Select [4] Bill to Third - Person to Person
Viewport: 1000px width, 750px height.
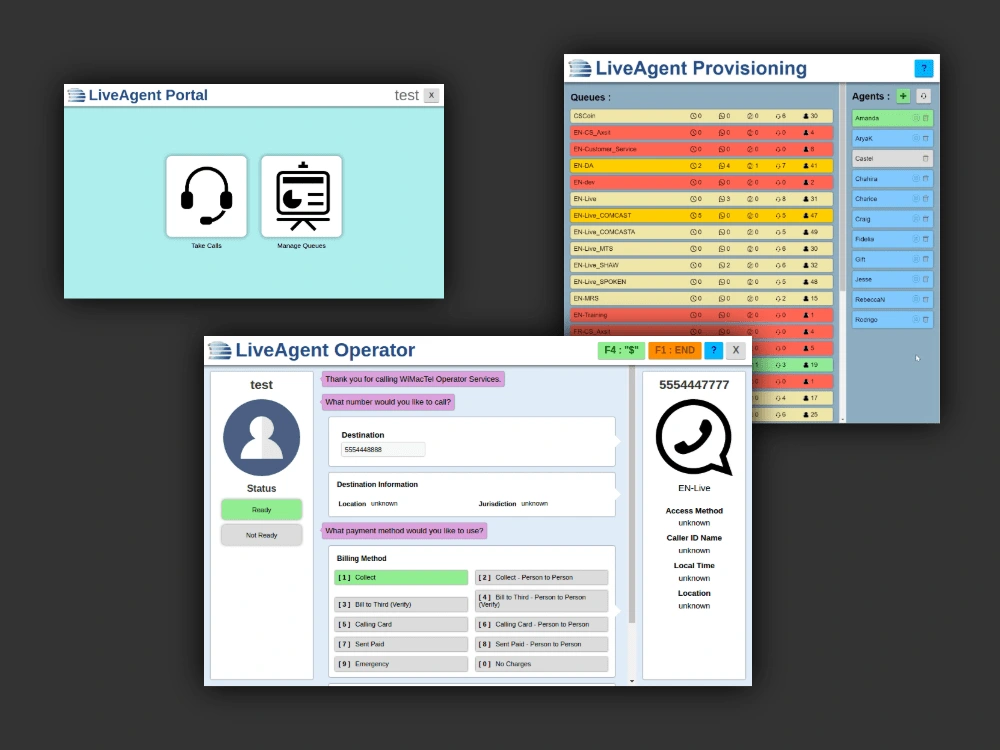(x=541, y=601)
